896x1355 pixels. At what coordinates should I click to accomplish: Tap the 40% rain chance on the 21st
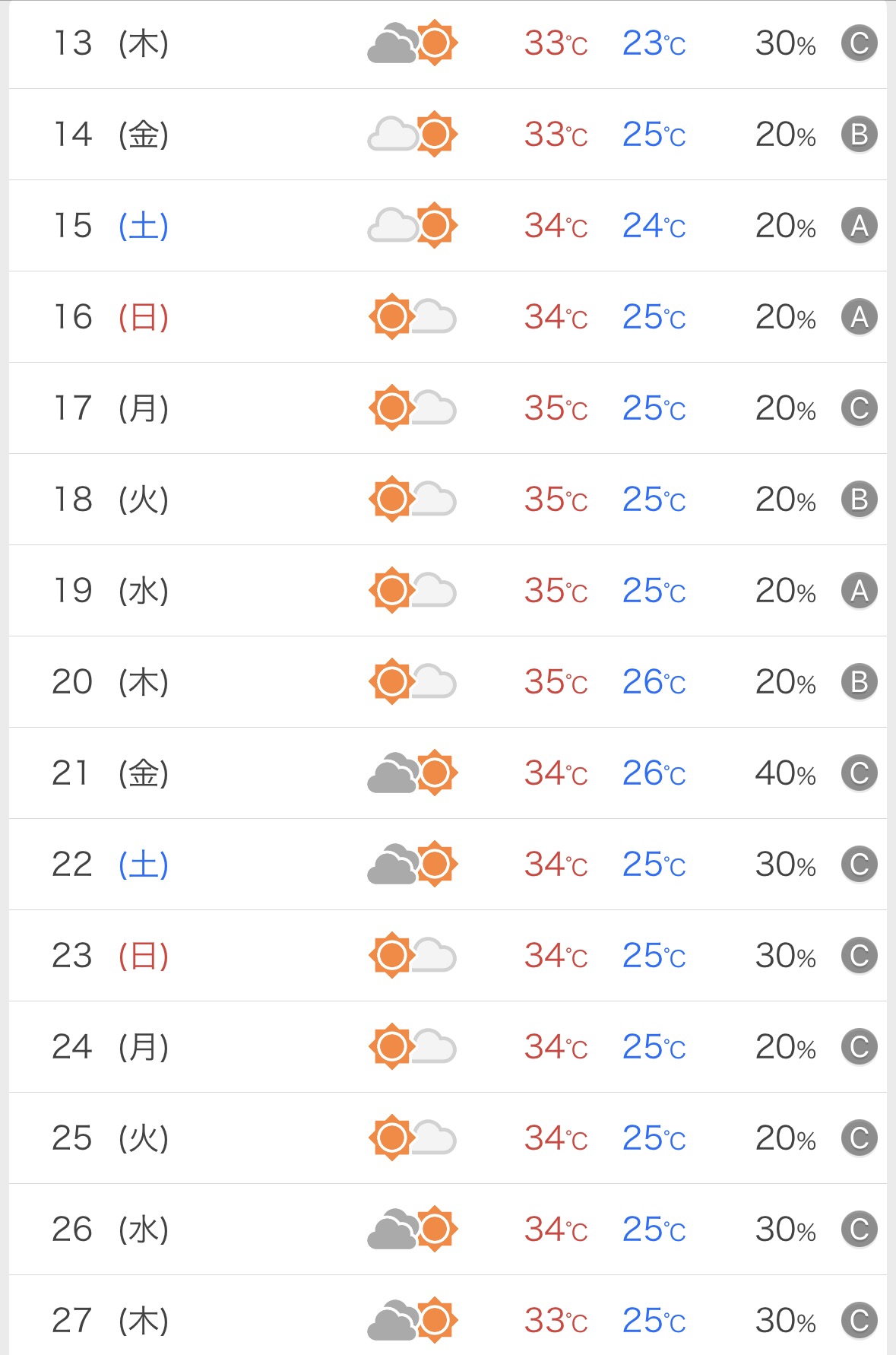point(786,773)
